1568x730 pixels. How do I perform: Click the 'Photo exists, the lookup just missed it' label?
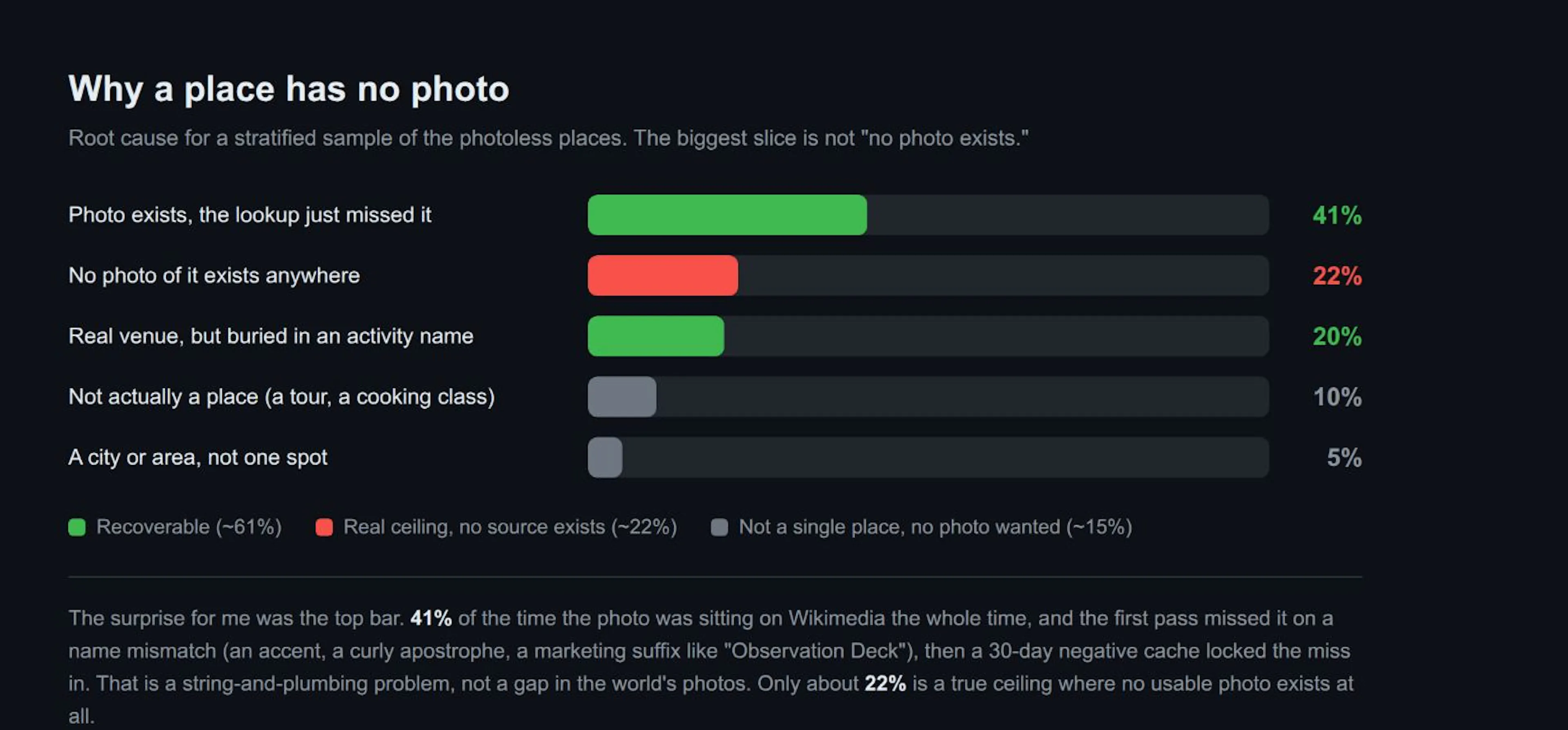(x=249, y=215)
